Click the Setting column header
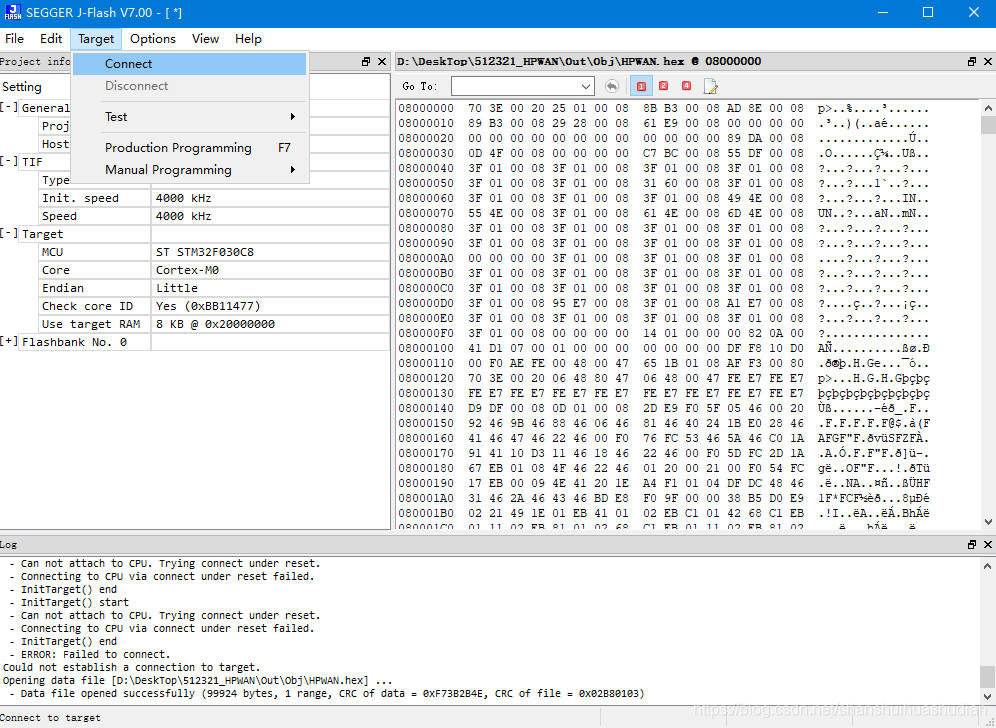This screenshot has width=996, height=728. point(22,86)
